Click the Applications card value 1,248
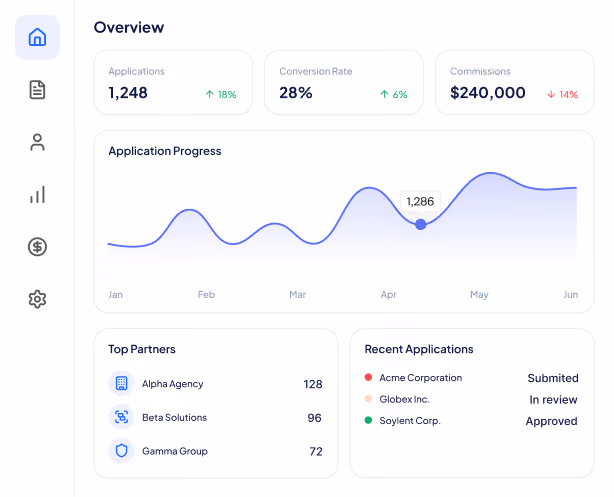The height and width of the screenshot is (497, 614). point(128,93)
